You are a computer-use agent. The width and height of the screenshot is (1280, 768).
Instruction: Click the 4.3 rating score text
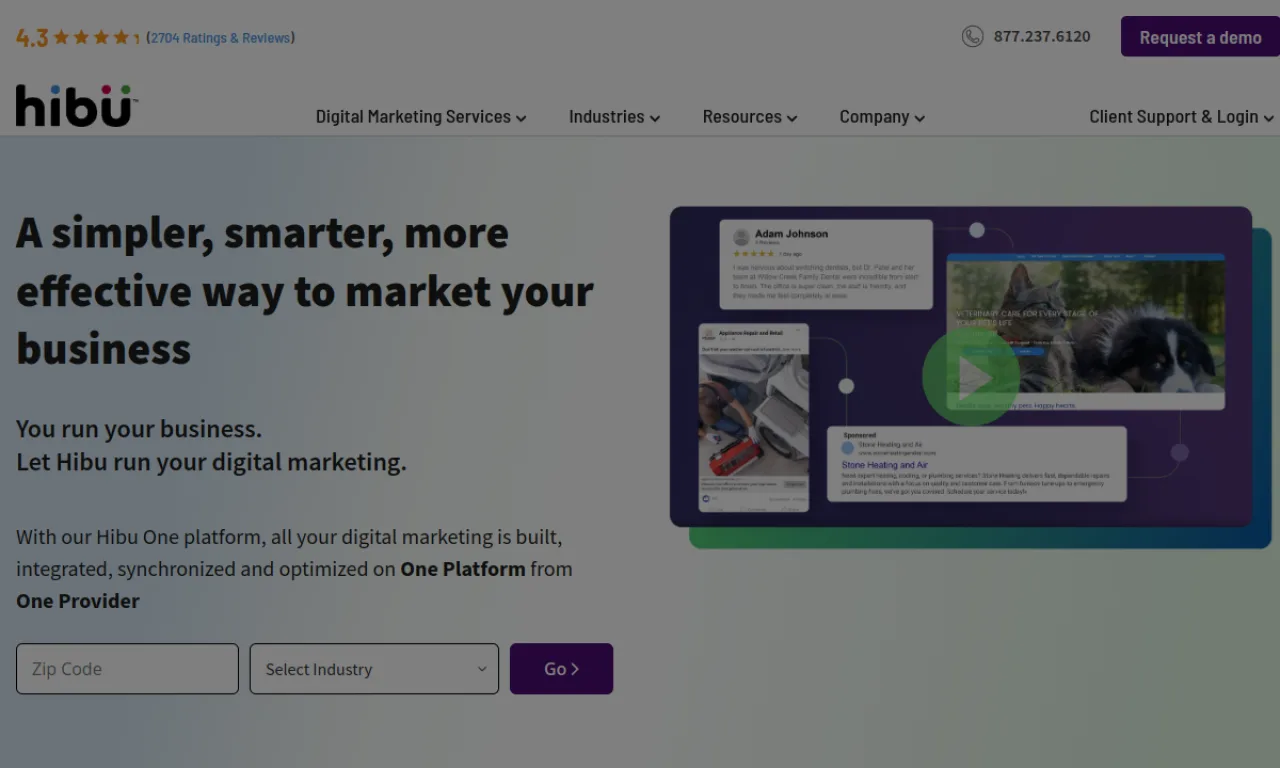[x=32, y=38]
